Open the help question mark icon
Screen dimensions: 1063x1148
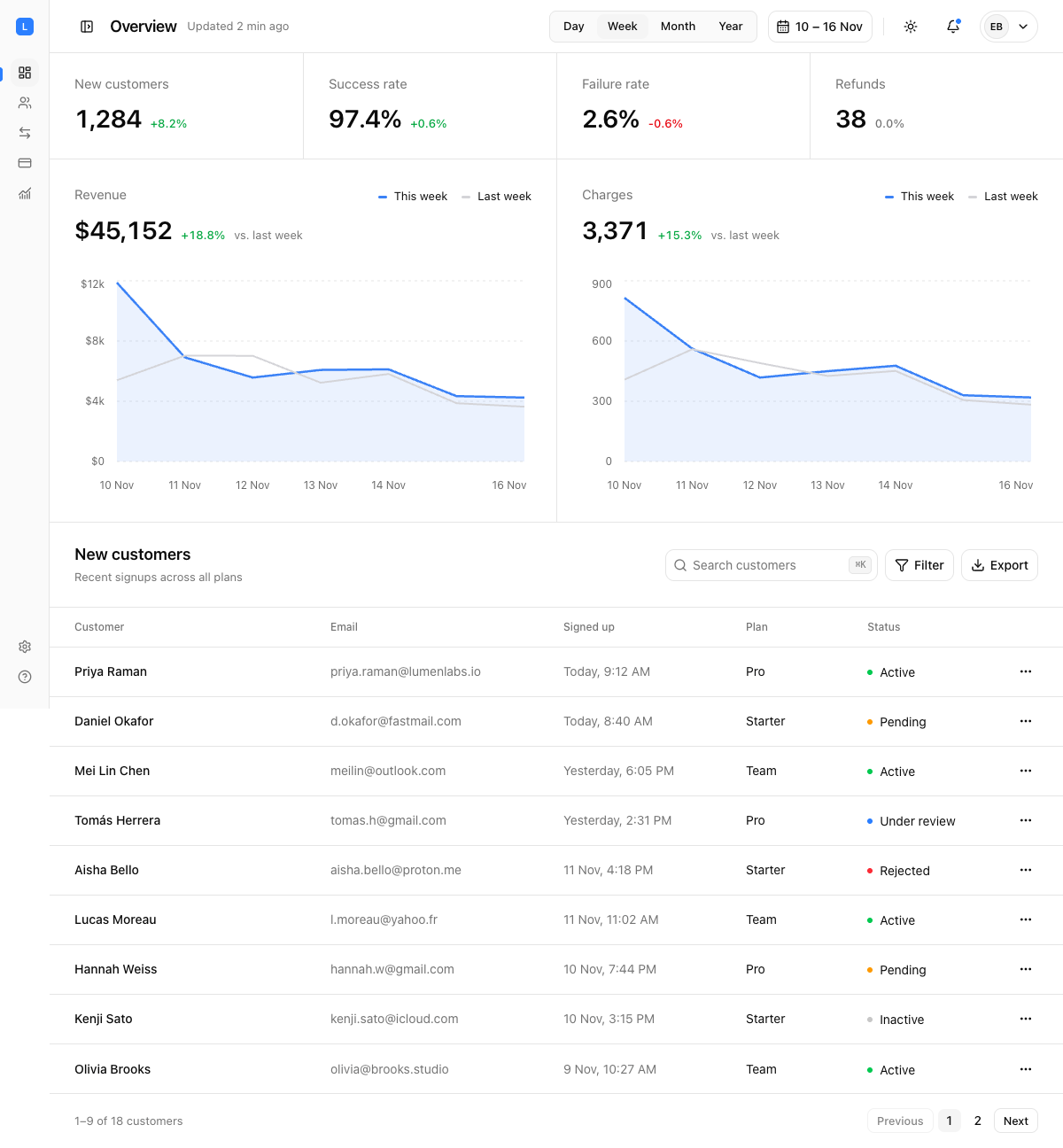[x=25, y=677]
